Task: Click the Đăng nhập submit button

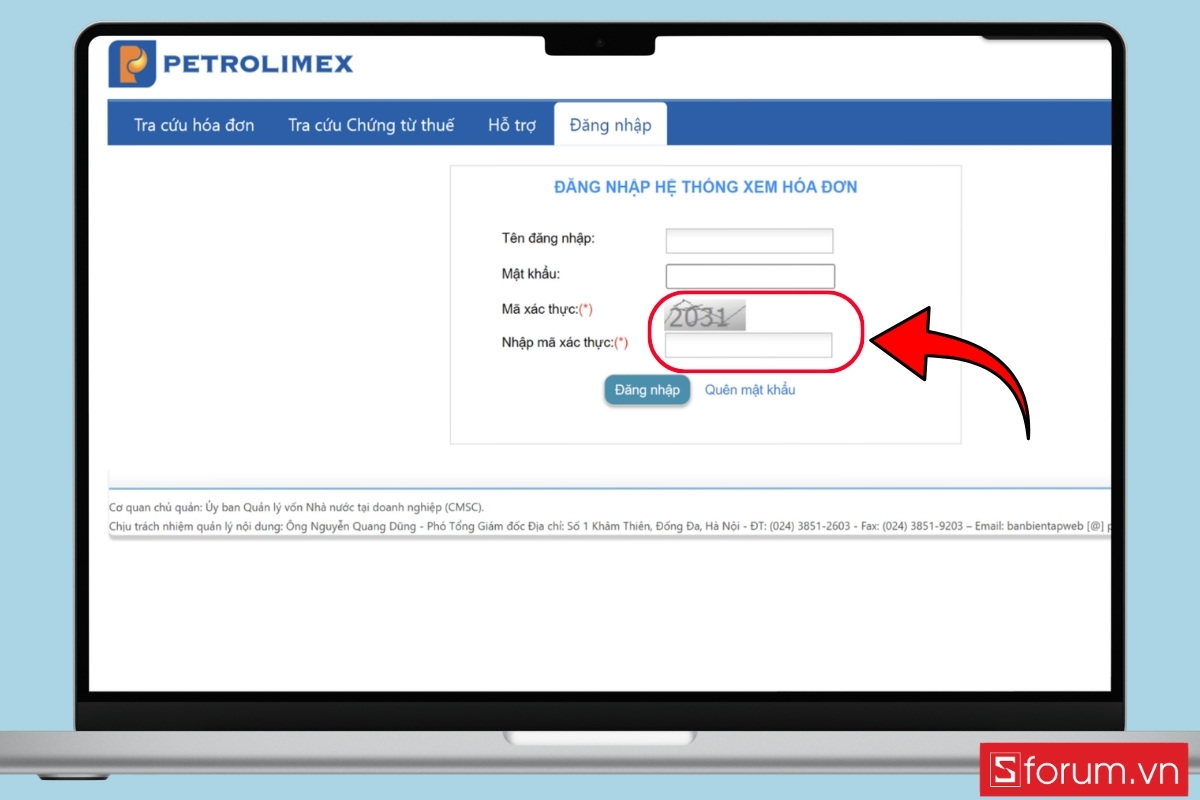Action: click(647, 390)
